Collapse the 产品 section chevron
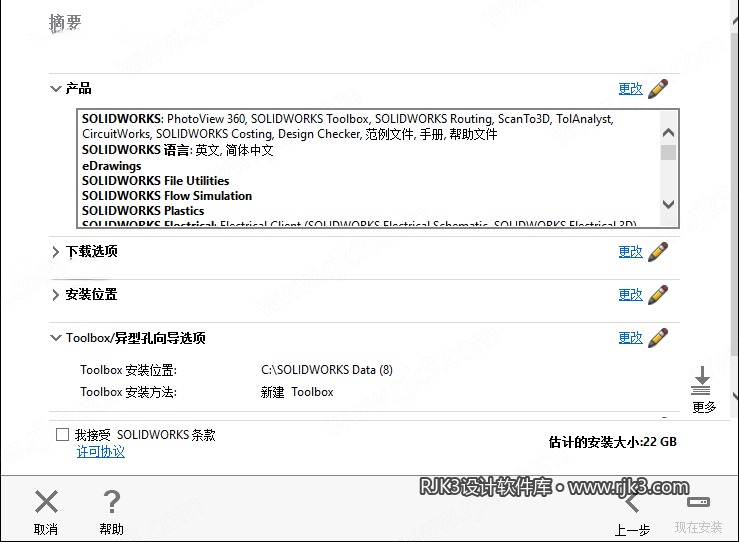The image size is (739, 542). (x=56, y=89)
